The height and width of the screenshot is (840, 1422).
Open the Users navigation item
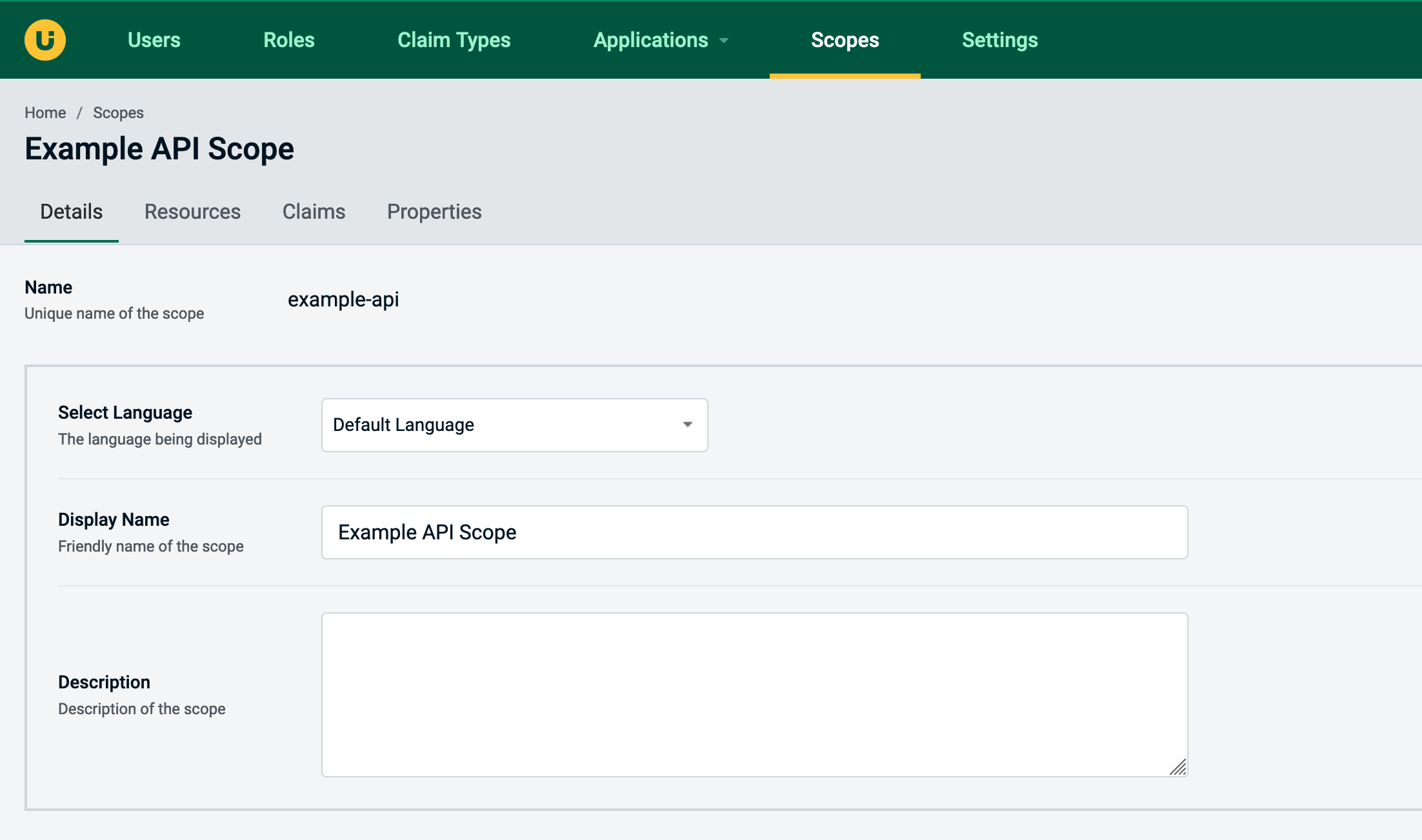154,40
